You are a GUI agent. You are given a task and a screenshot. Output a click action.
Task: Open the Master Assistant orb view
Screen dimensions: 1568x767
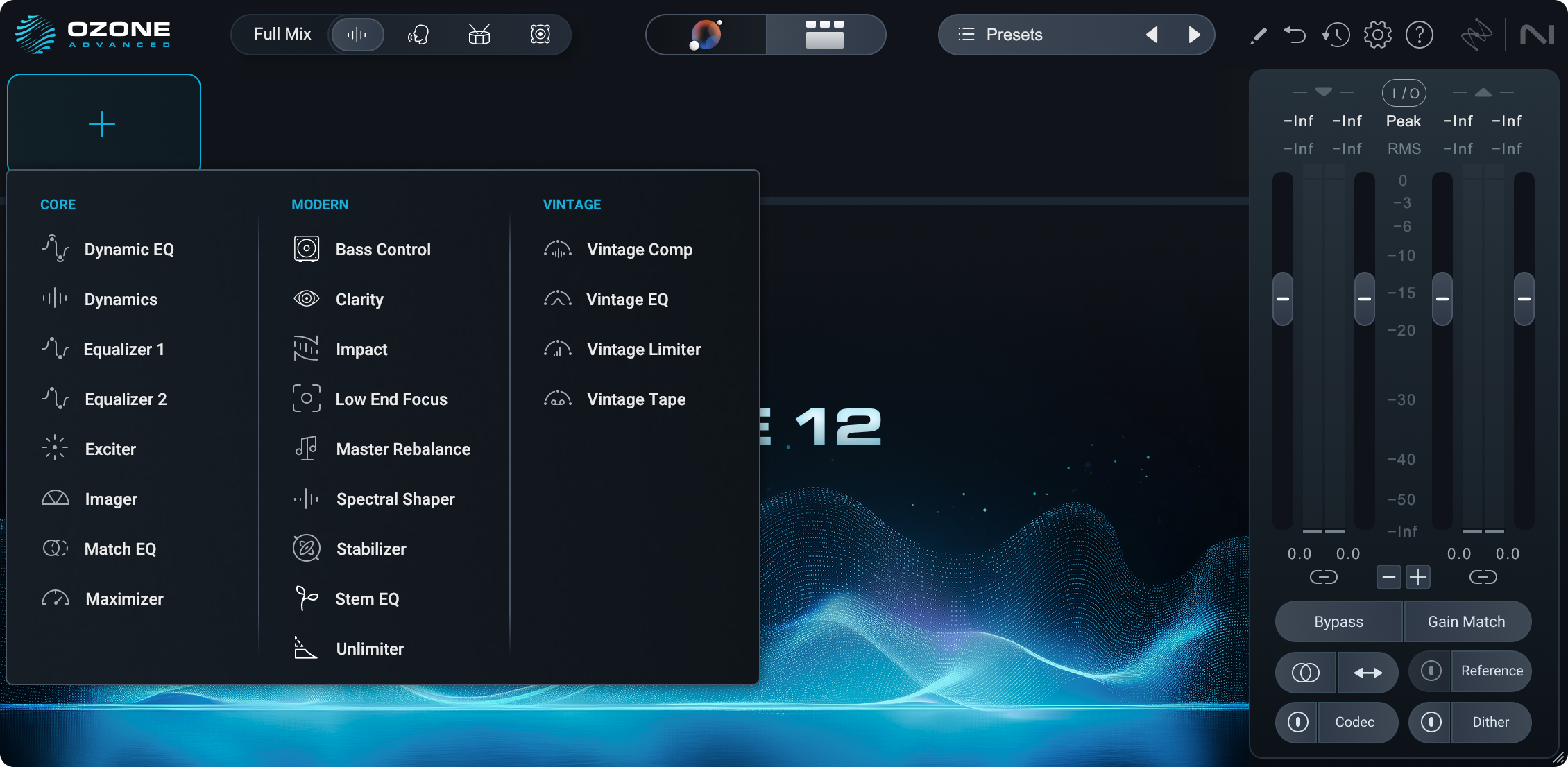click(706, 35)
